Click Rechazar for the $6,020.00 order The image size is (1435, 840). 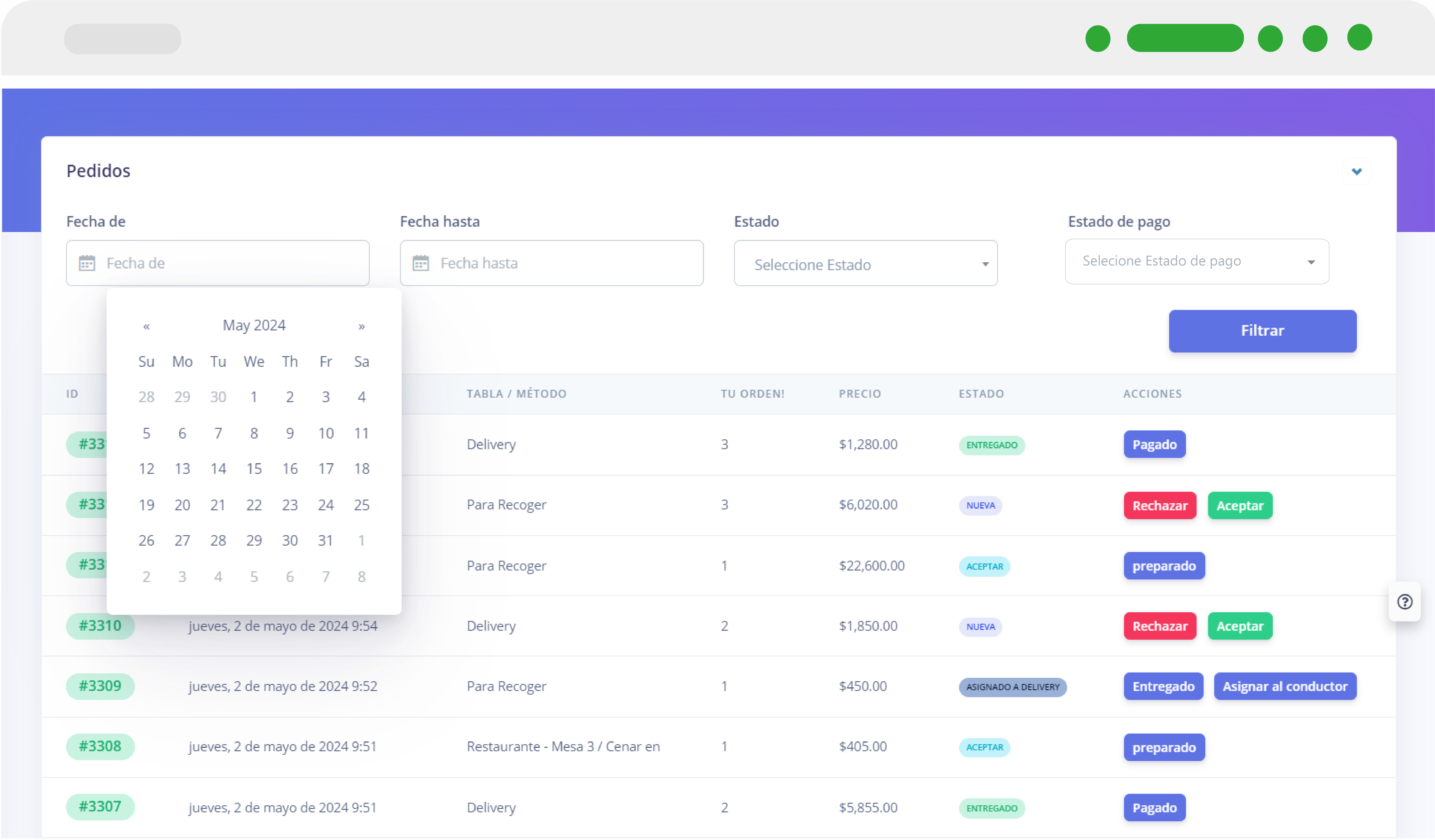pos(1160,506)
